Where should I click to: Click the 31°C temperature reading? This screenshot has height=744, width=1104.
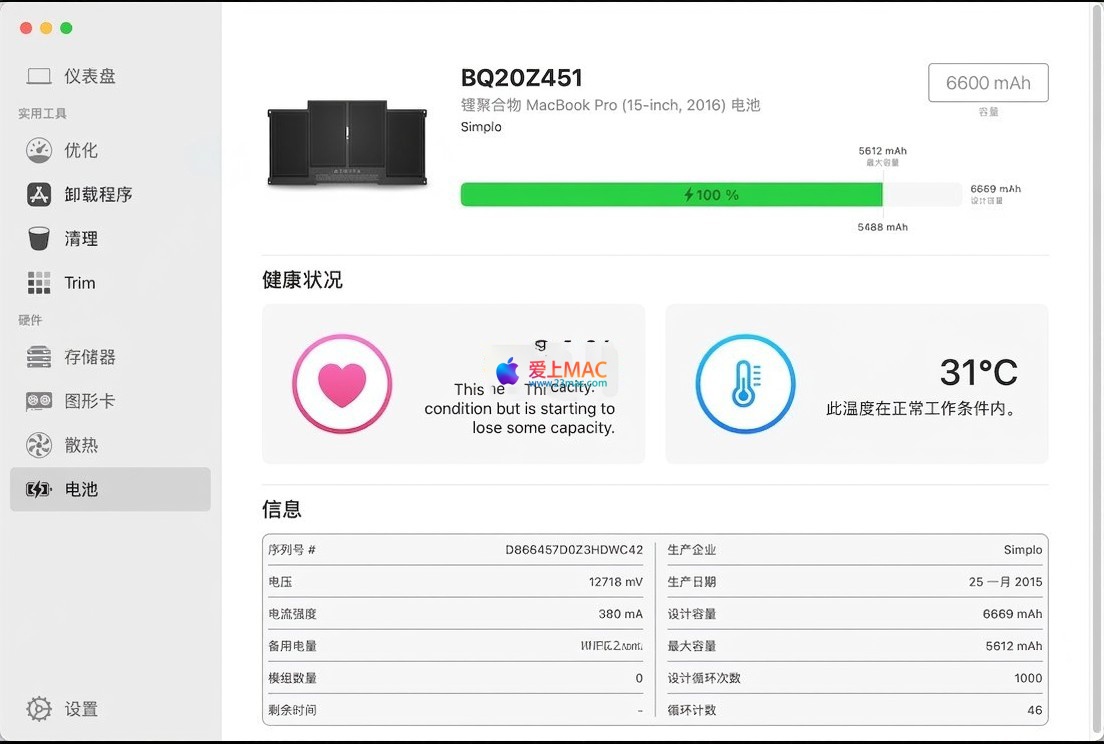978,372
